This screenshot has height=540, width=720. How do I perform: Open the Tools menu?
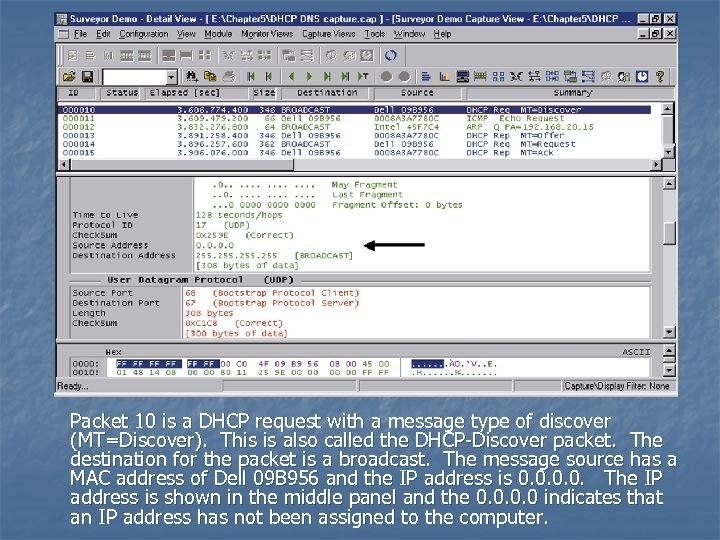click(x=375, y=34)
